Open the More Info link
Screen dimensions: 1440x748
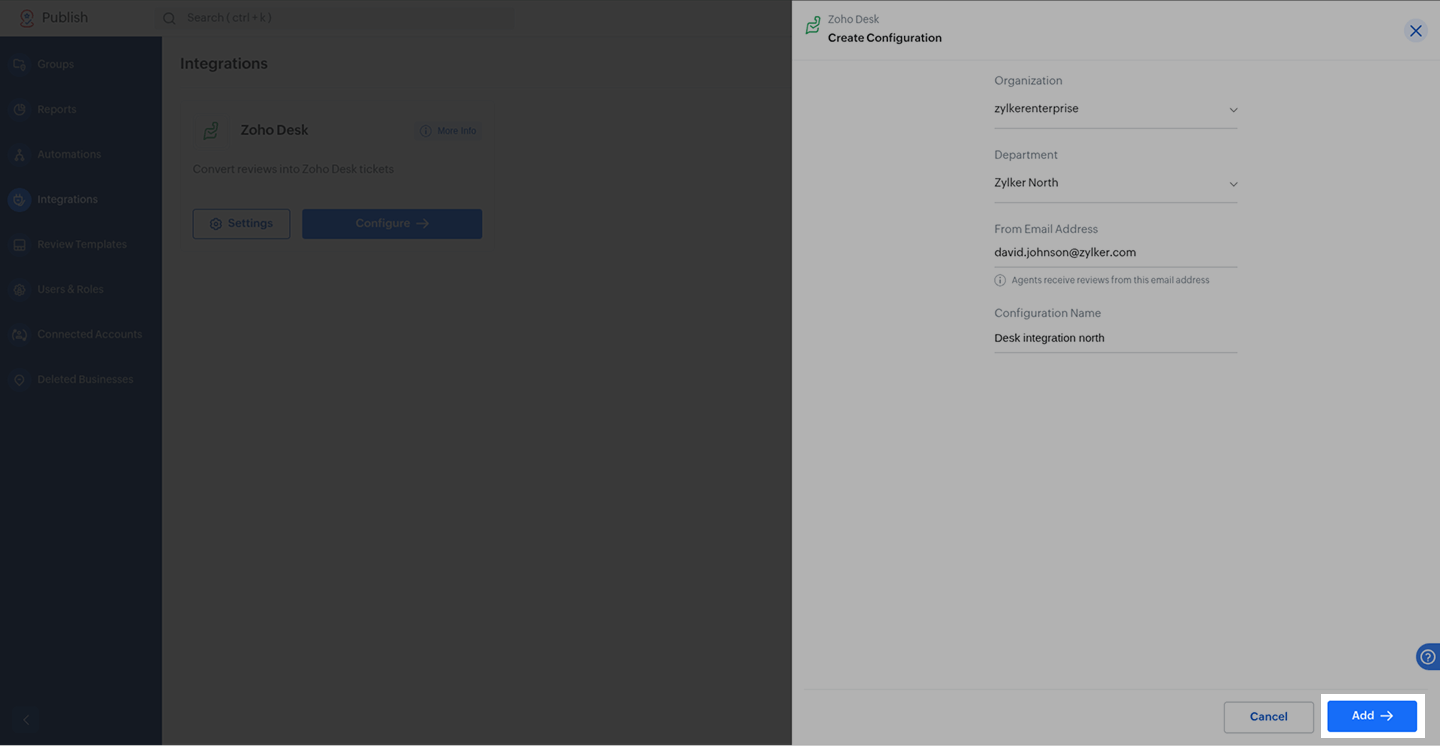(448, 131)
